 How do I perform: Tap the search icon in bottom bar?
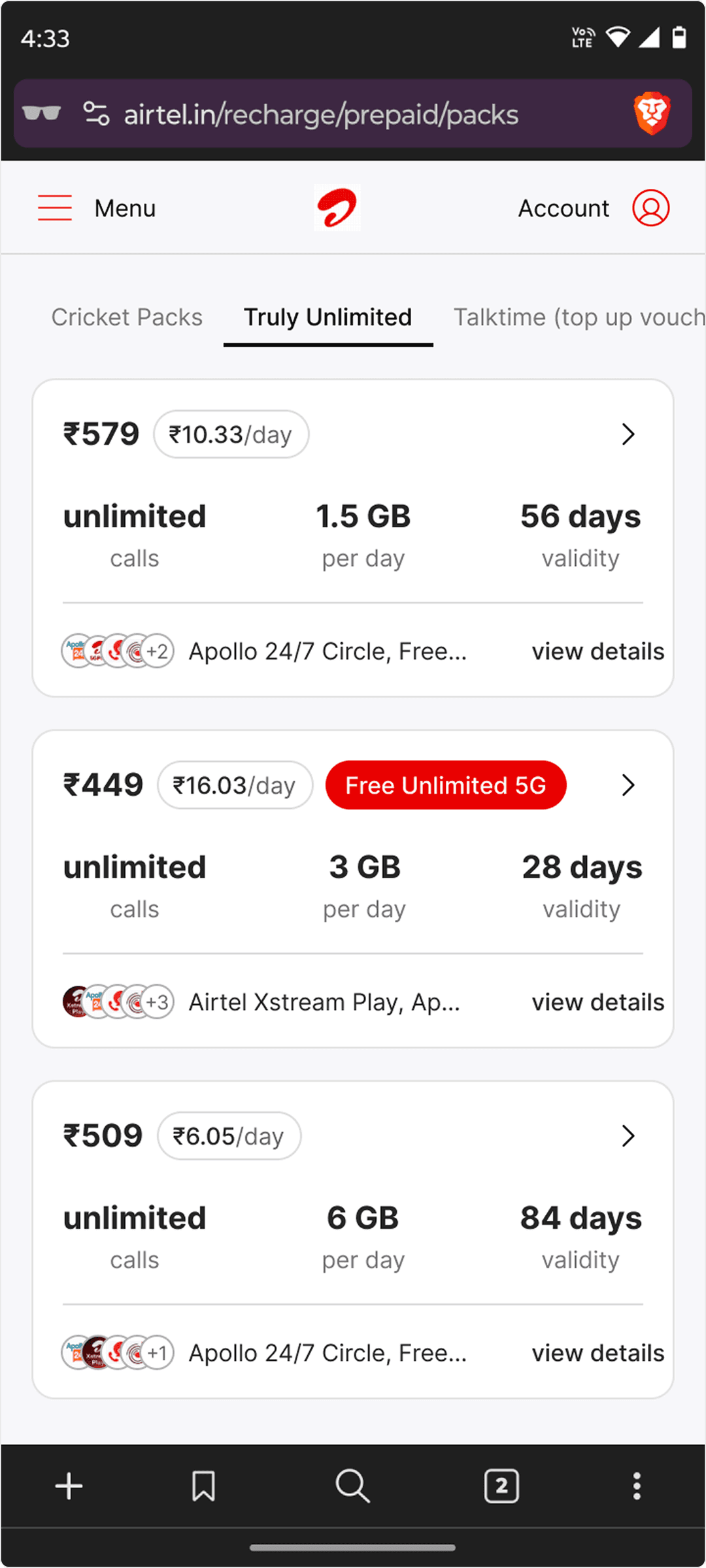[x=352, y=1486]
